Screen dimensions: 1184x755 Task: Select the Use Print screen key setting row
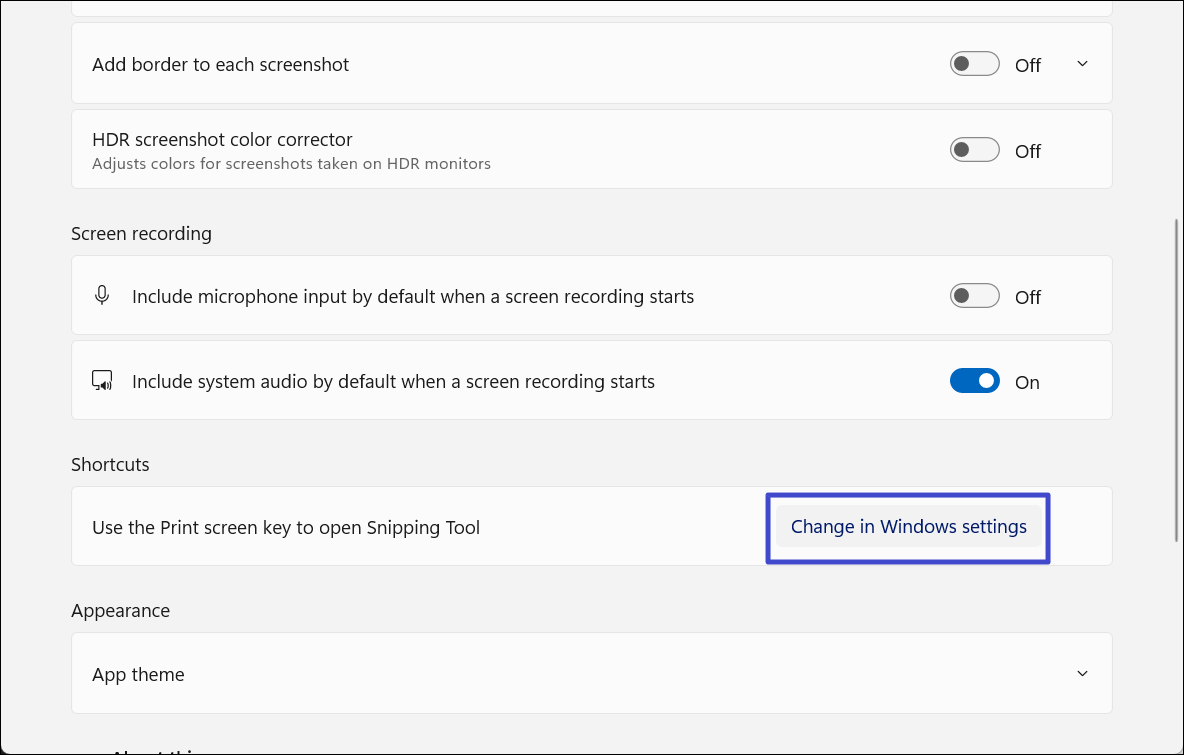pyautogui.click(x=400, y=526)
